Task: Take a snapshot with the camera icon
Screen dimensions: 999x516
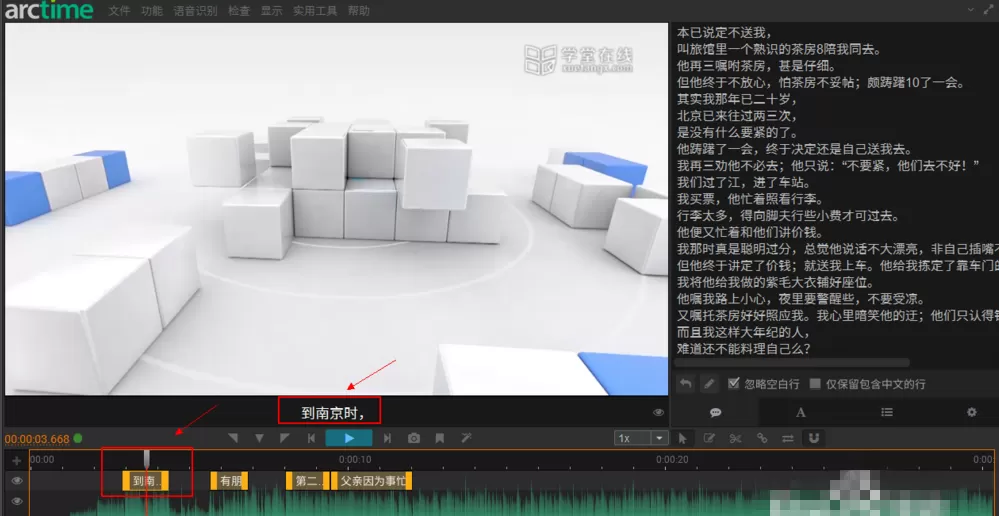Action: point(414,438)
